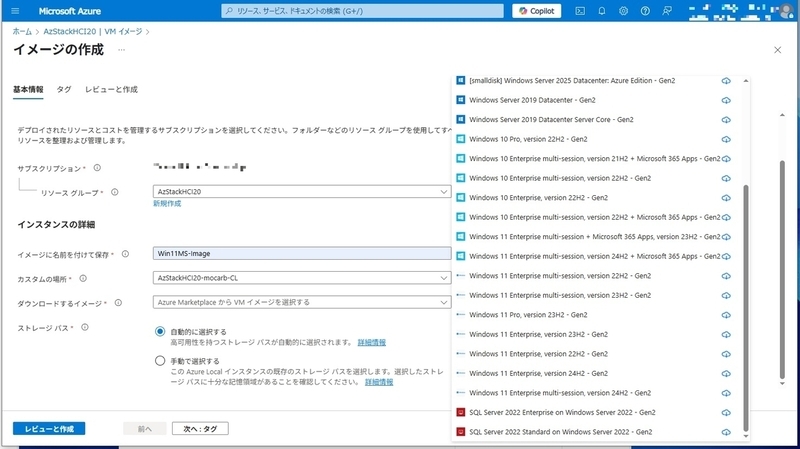Open the notifications bell
800x449 pixels.
pyautogui.click(x=602, y=11)
